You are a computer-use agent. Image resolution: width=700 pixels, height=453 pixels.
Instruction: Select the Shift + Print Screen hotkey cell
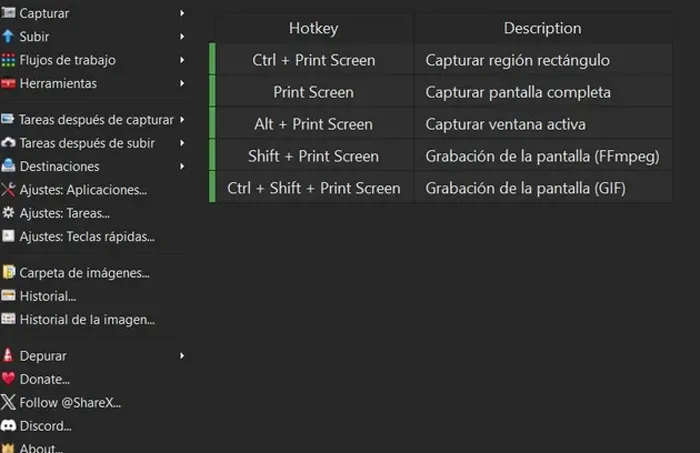click(x=314, y=156)
